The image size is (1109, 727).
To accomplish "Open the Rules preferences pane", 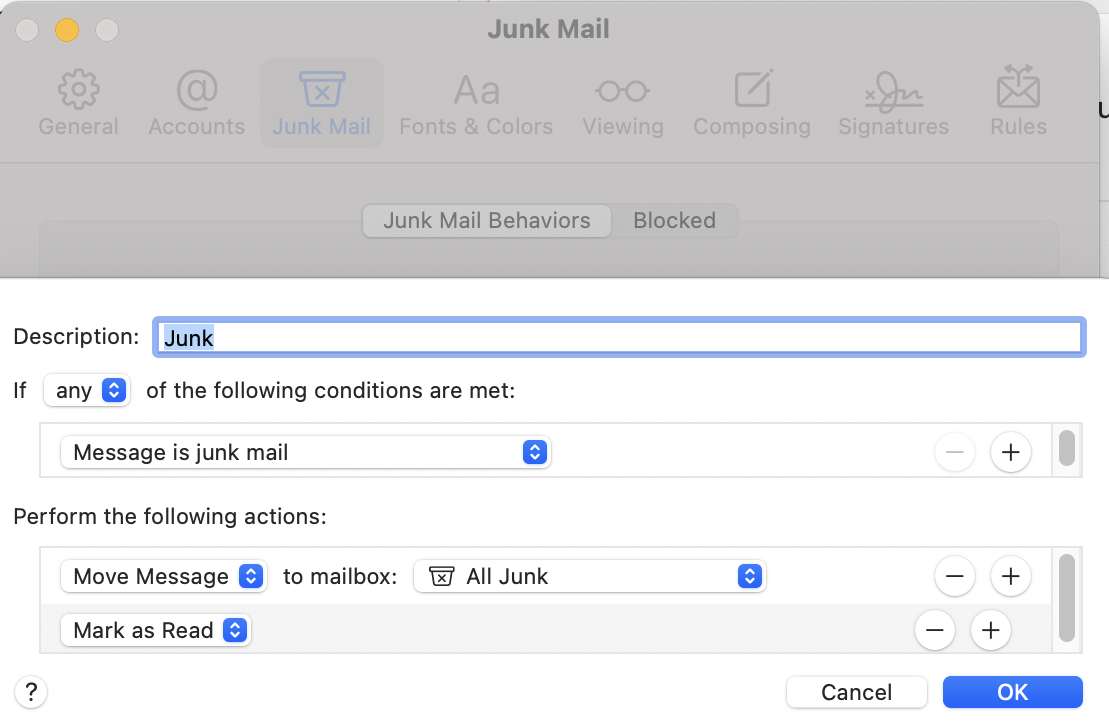I will pos(1018,103).
